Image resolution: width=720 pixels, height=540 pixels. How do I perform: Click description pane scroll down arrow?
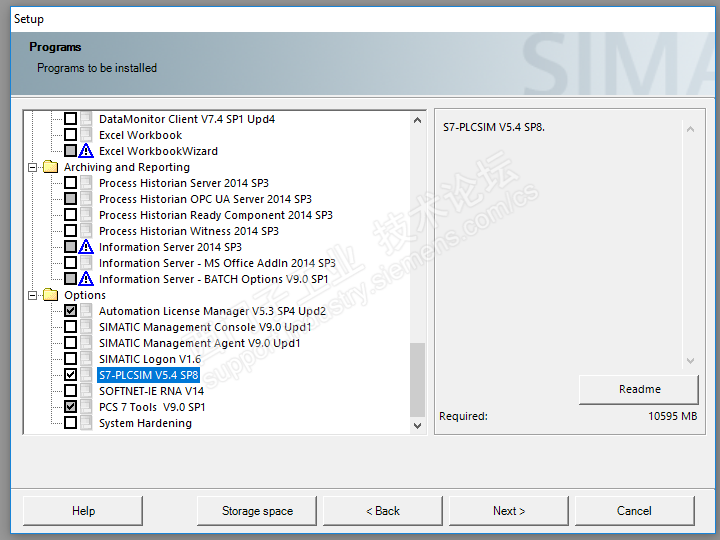tap(690, 360)
